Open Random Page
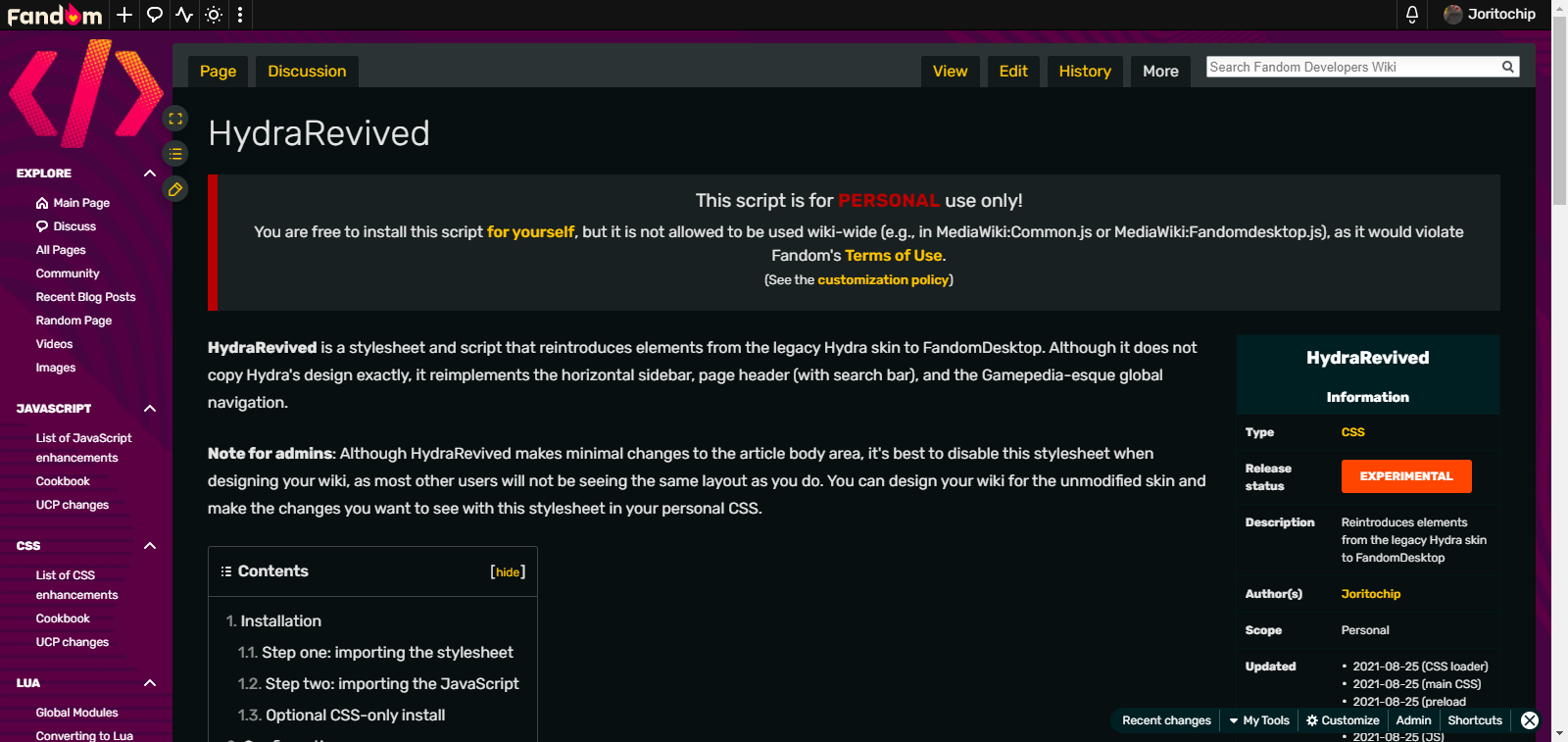 (73, 321)
